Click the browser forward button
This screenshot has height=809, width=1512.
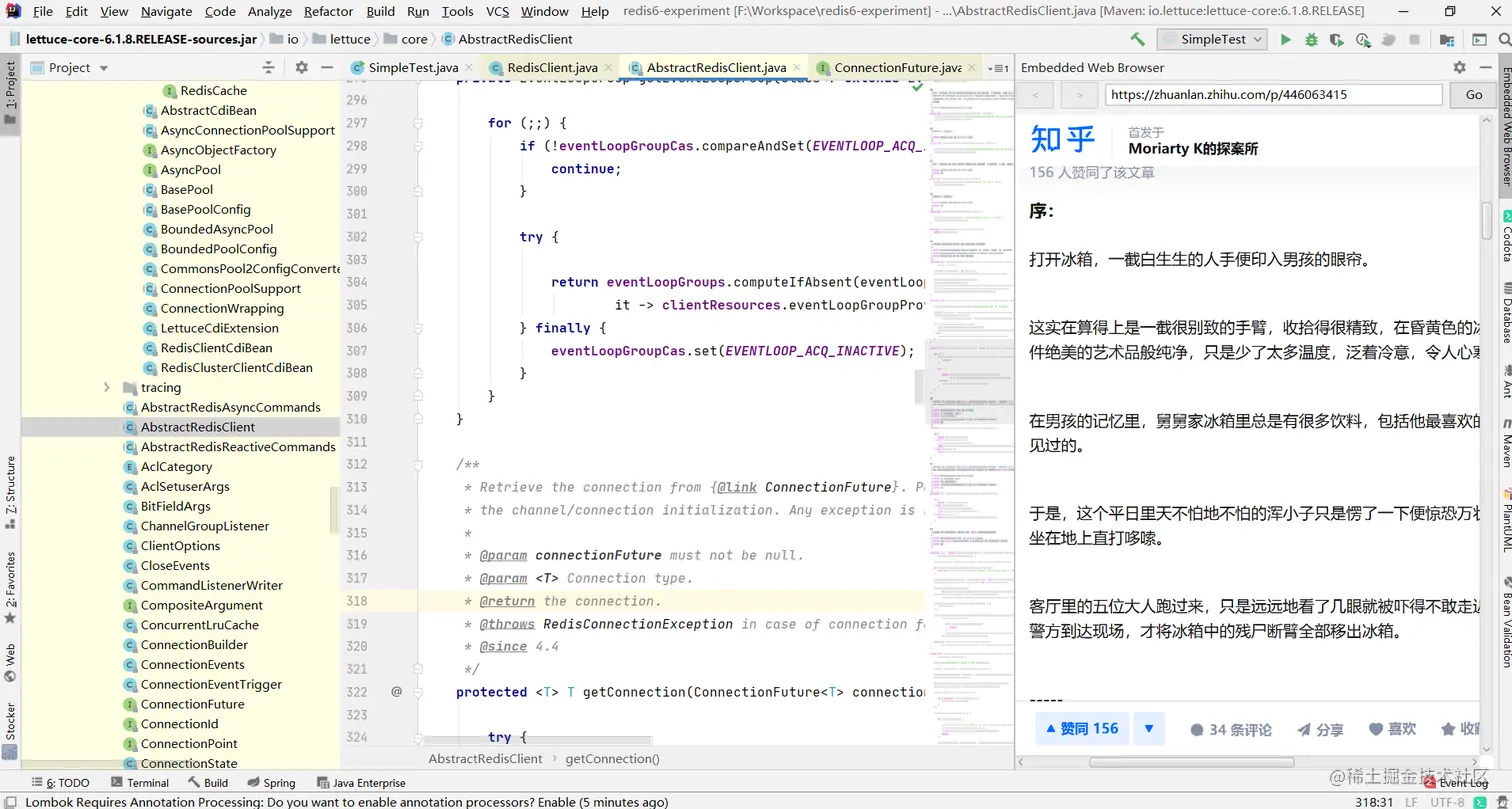pyautogui.click(x=1078, y=94)
